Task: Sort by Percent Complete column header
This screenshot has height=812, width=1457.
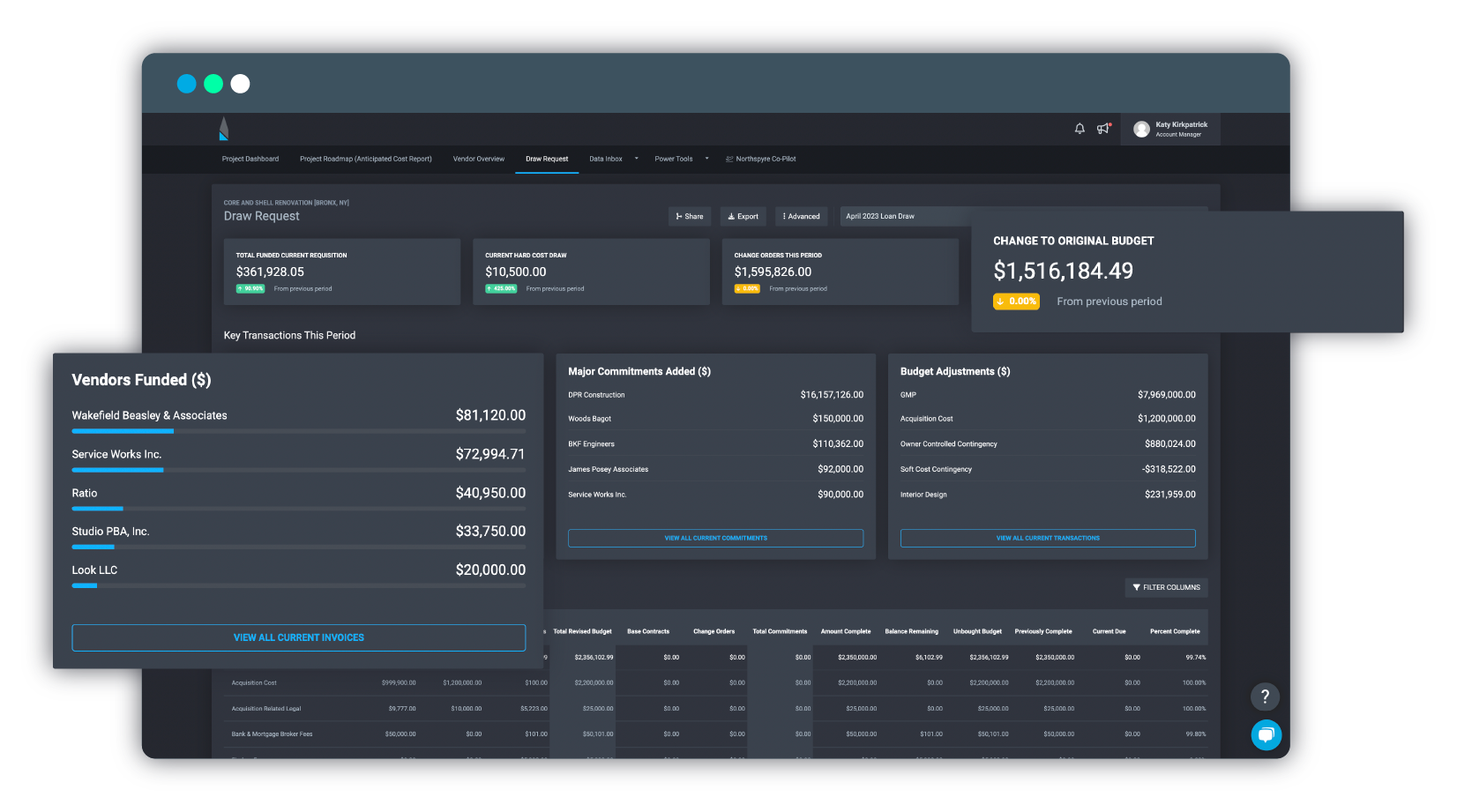Action: coord(1175,631)
